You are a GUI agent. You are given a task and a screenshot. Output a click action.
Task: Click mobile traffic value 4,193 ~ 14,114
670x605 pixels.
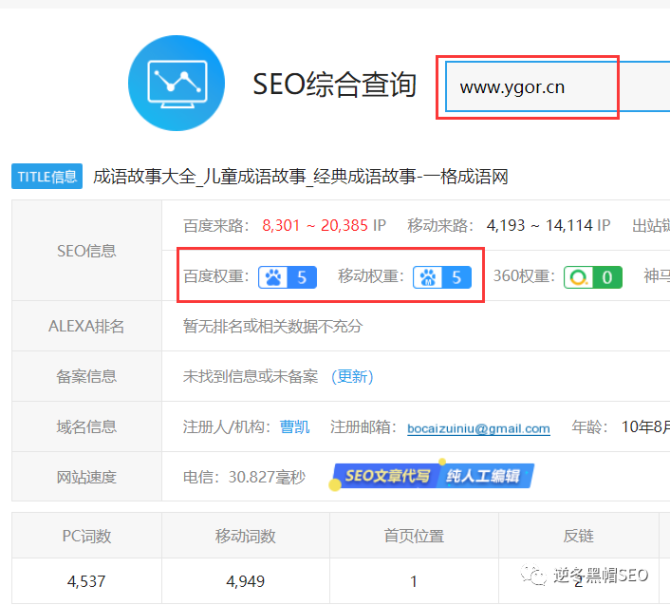[539, 225]
